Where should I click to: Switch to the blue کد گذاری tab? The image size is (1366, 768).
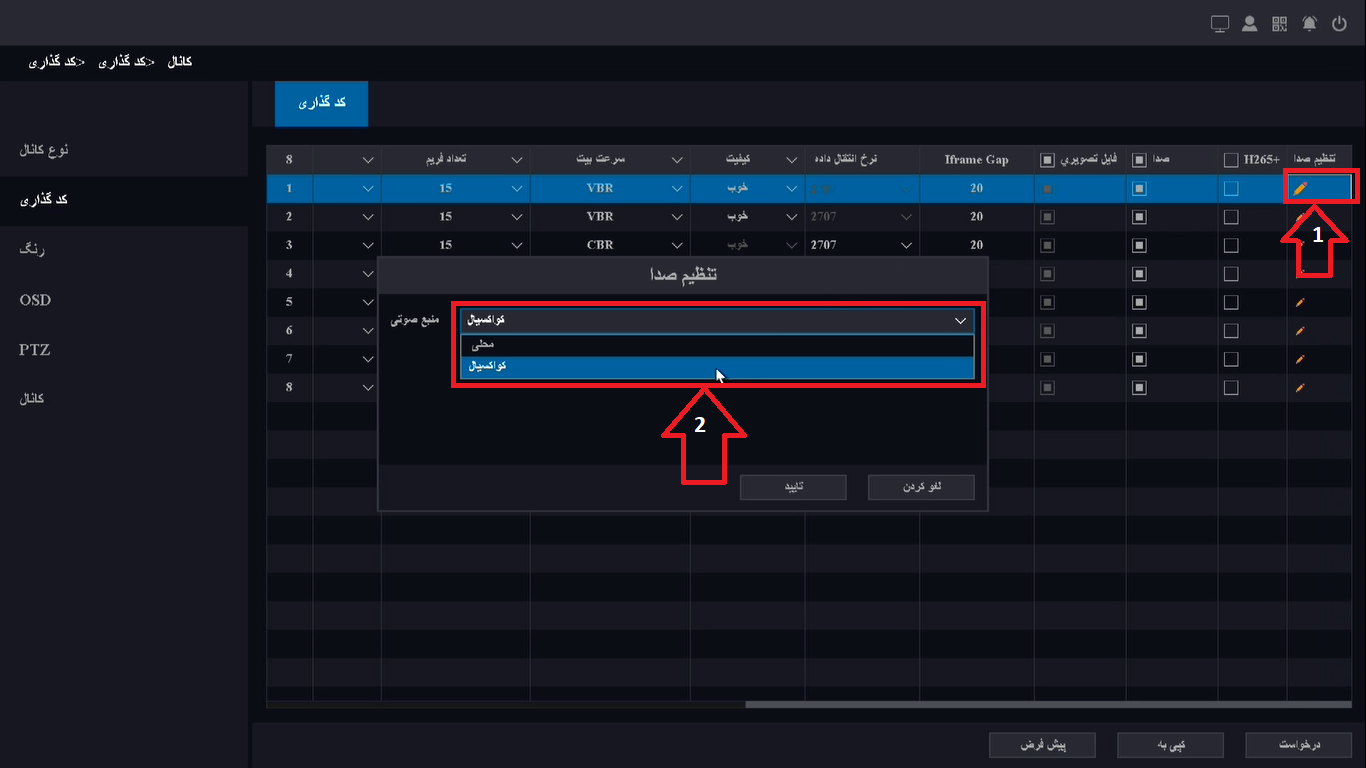pyautogui.click(x=321, y=104)
